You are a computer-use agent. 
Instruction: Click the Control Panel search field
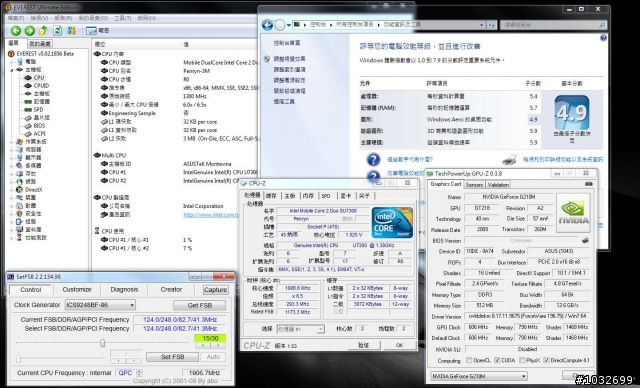click(553, 25)
